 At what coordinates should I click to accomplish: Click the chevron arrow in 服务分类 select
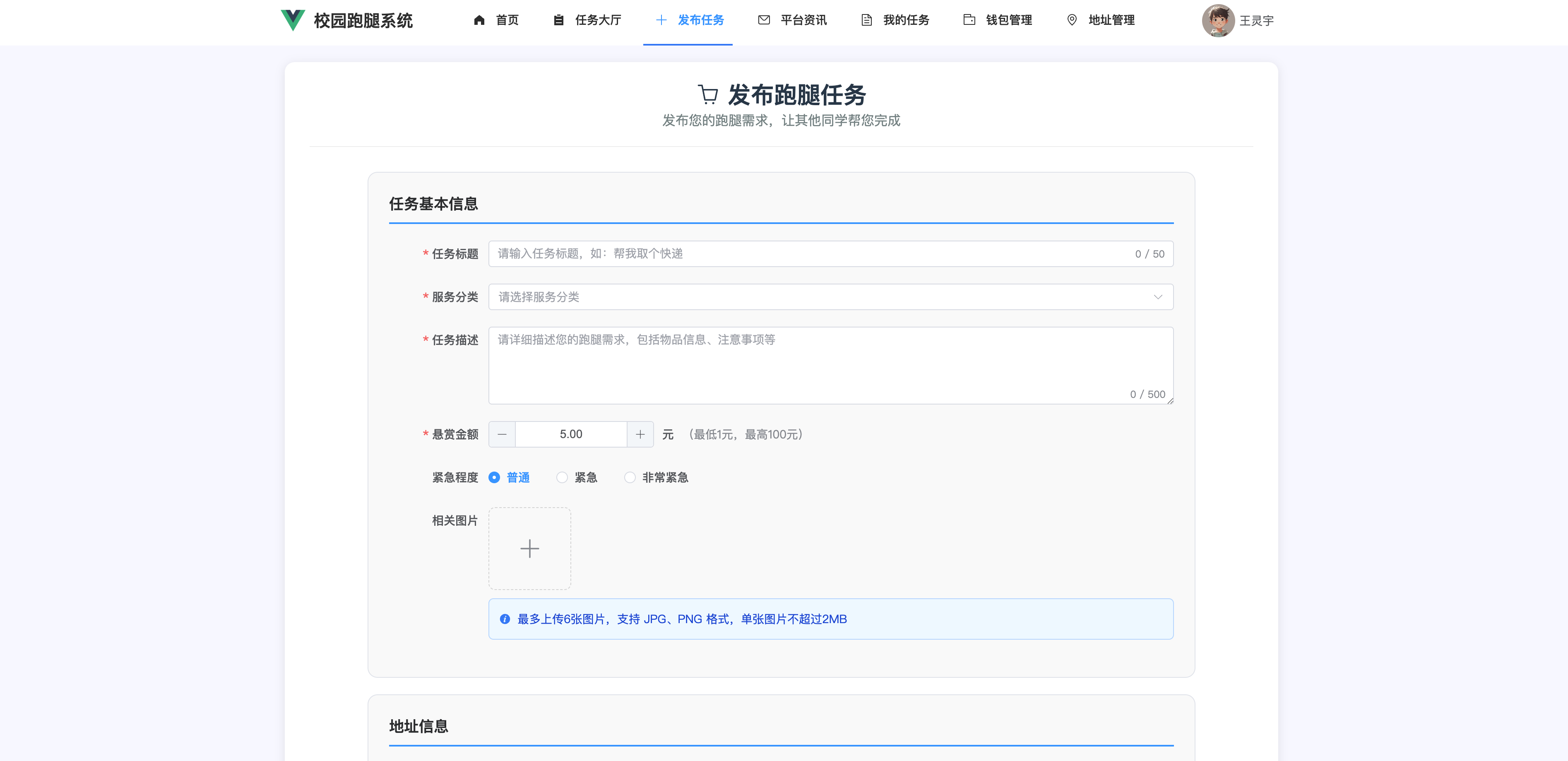pos(1158,297)
